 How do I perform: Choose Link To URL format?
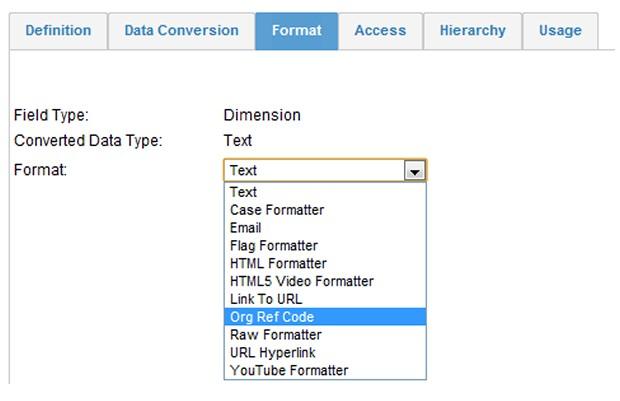pyautogui.click(x=325, y=299)
